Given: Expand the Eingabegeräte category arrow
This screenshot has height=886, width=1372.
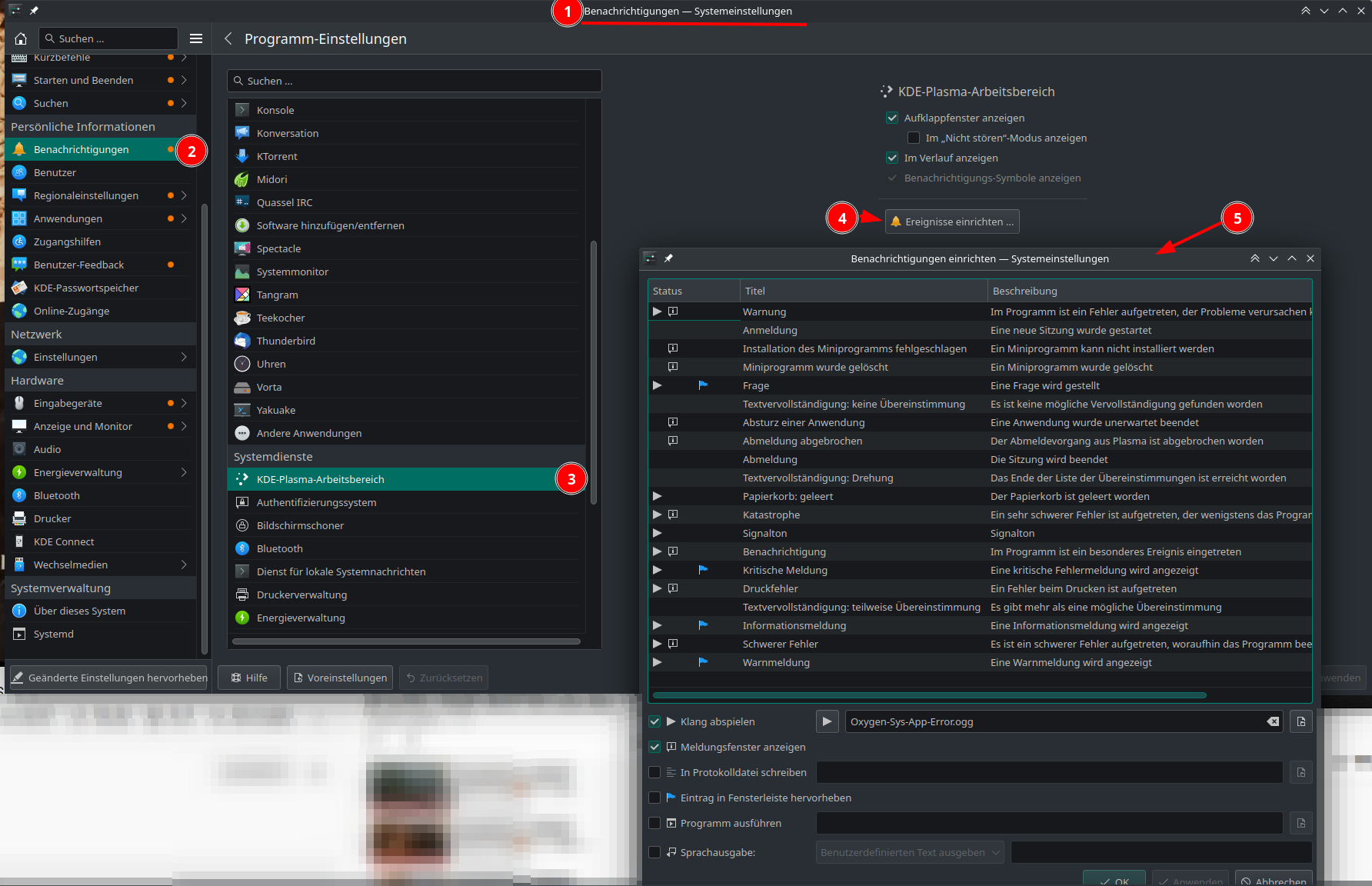Looking at the screenshot, I should pos(184,403).
